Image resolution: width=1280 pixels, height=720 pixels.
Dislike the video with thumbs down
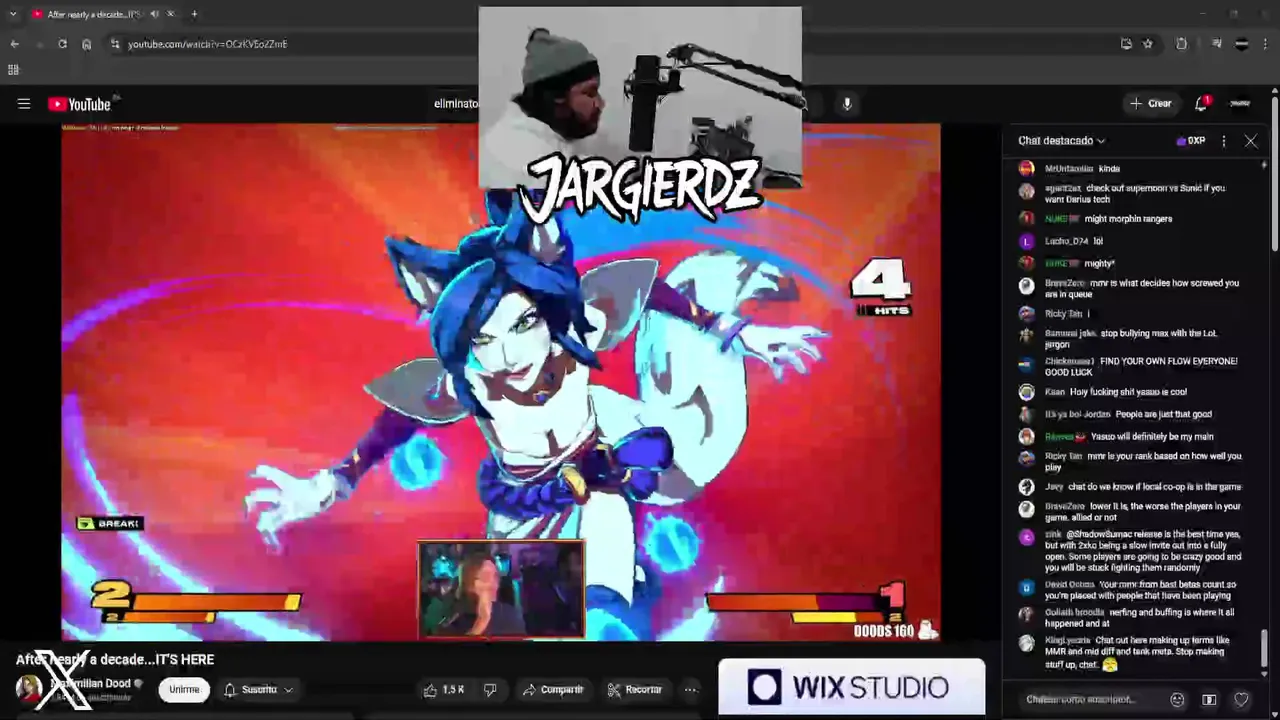click(x=490, y=689)
